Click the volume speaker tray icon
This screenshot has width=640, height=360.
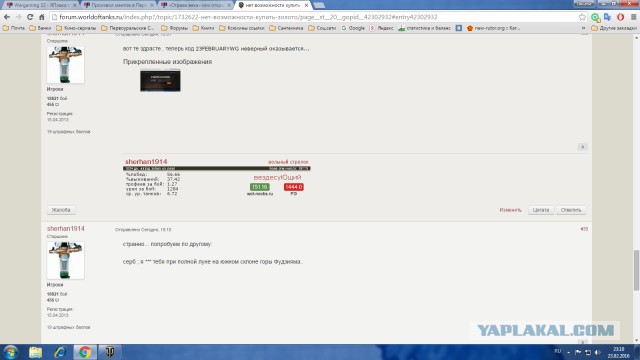tap(598, 352)
